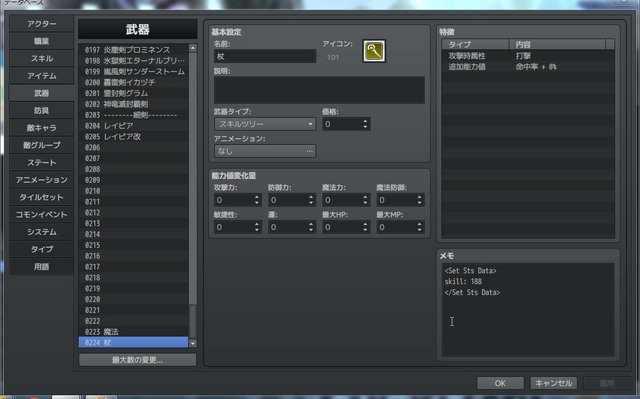This screenshot has width=640, height=399.
Task: Open the 用語 tab
Action: point(42,266)
